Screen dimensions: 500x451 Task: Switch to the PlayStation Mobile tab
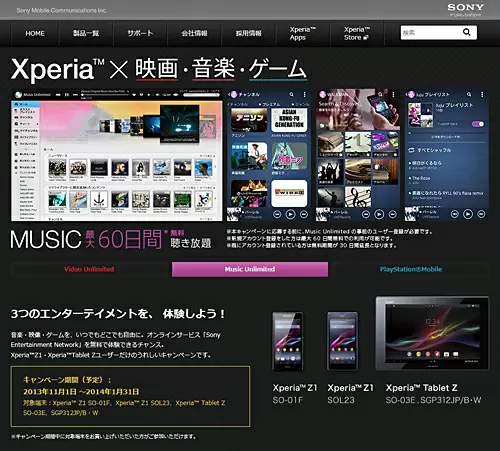pyautogui.click(x=411, y=269)
